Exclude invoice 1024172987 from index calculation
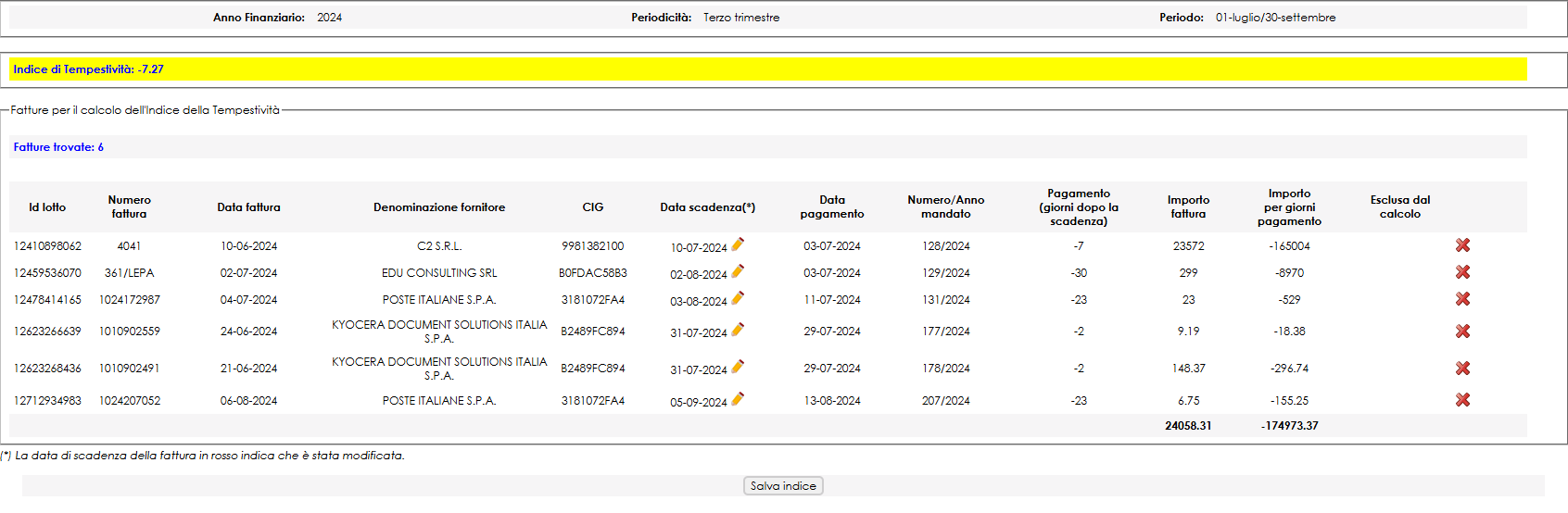 (x=1462, y=299)
